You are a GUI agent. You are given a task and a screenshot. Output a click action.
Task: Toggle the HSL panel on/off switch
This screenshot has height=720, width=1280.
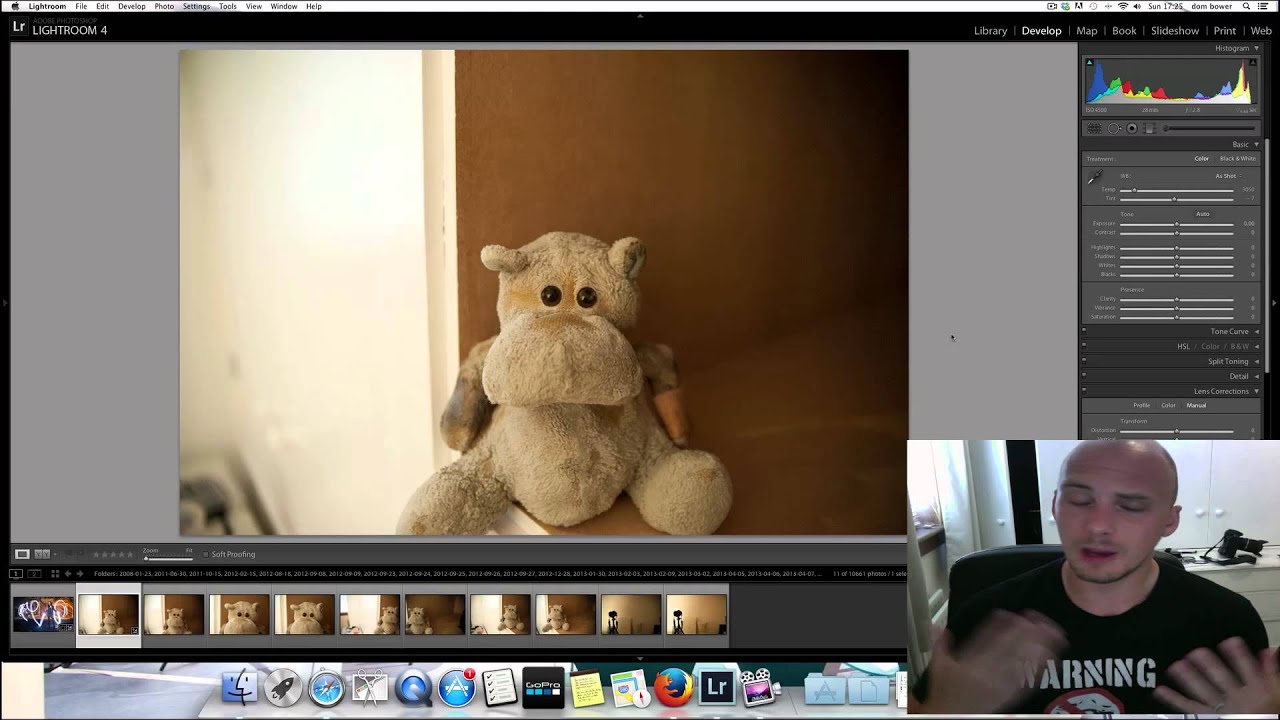(x=1084, y=346)
